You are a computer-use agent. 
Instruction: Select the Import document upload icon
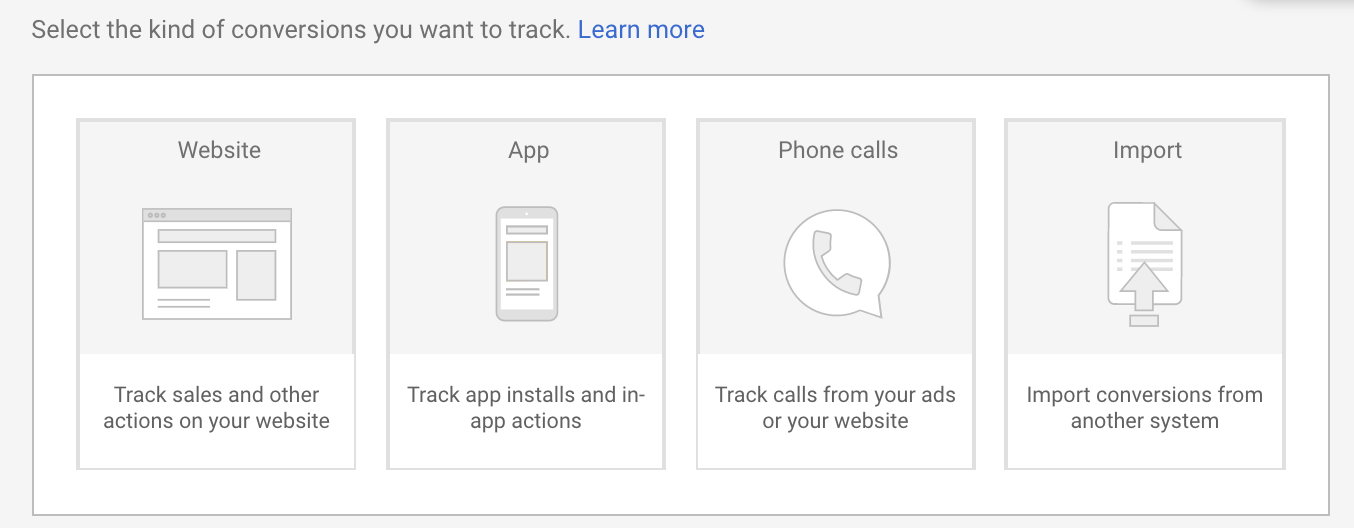pos(1145,264)
